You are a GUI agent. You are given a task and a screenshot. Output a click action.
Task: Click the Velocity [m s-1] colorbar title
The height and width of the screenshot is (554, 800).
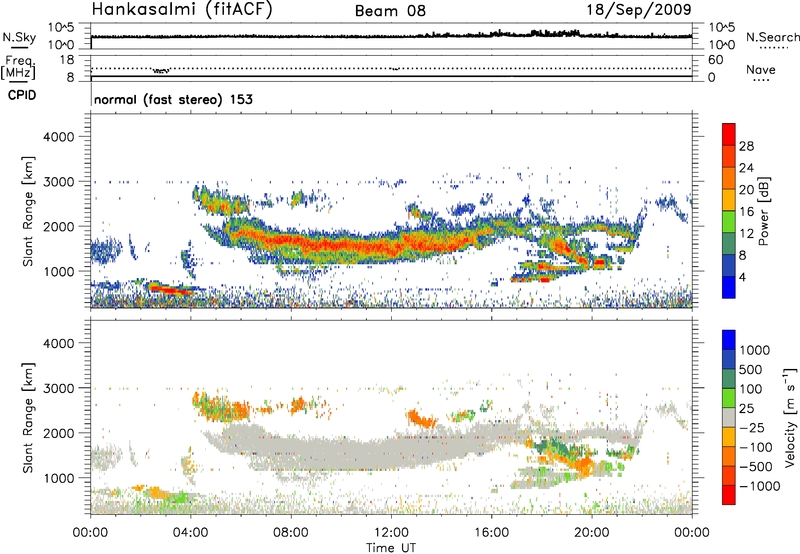(790, 417)
